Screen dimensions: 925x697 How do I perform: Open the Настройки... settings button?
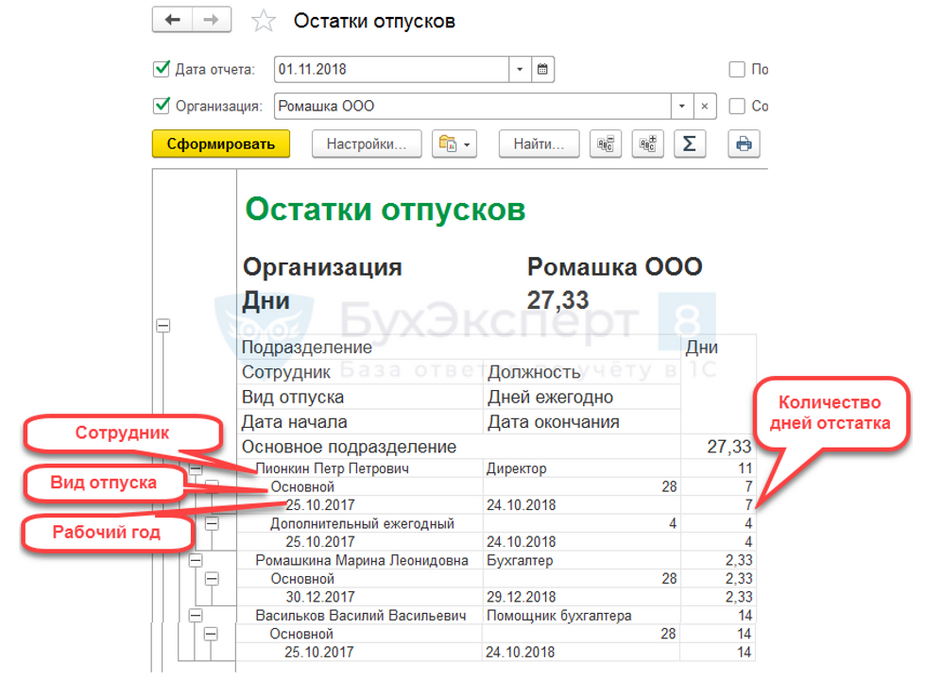coord(367,144)
